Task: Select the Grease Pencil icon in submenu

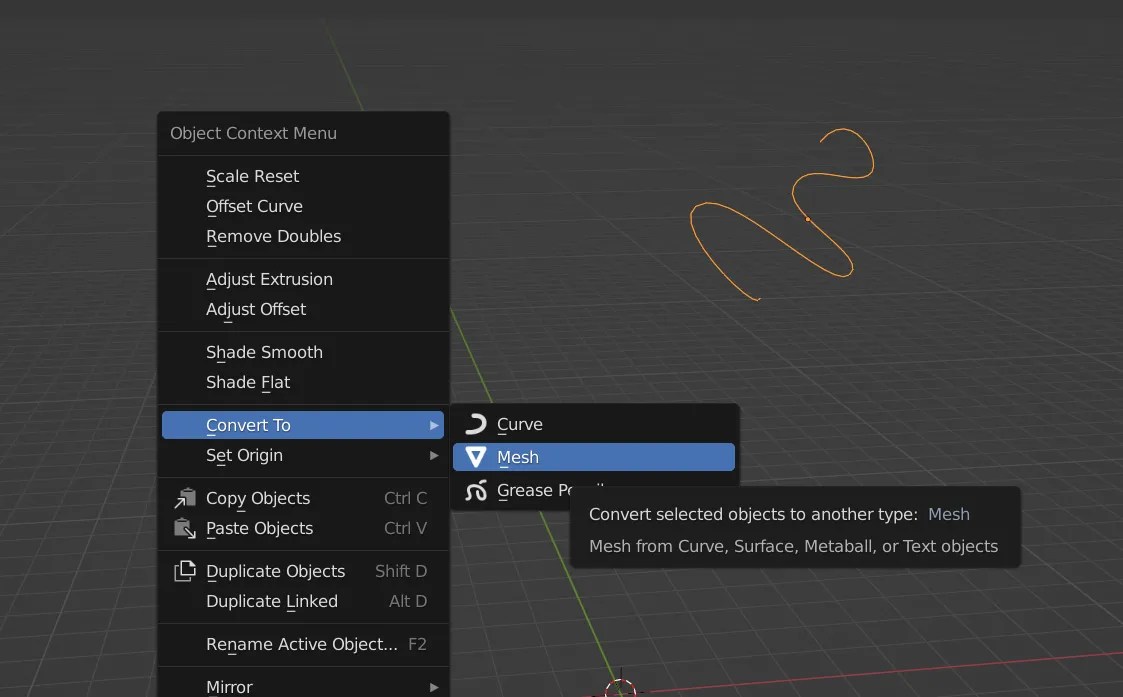Action: pyautogui.click(x=474, y=490)
